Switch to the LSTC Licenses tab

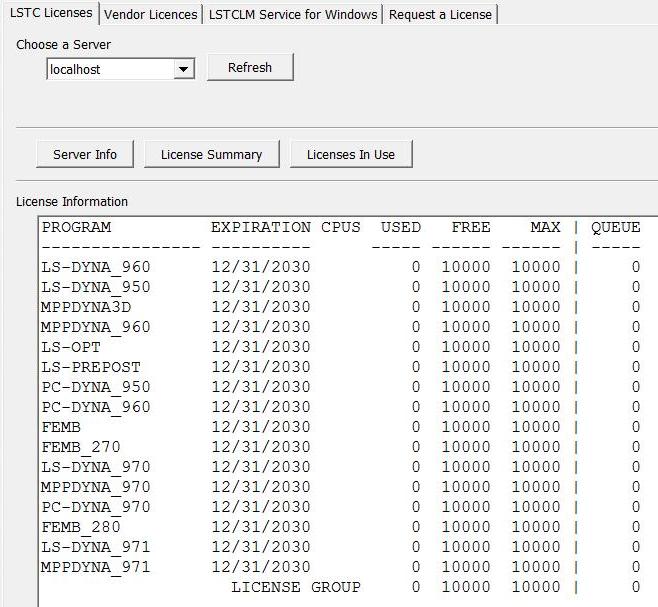point(50,14)
